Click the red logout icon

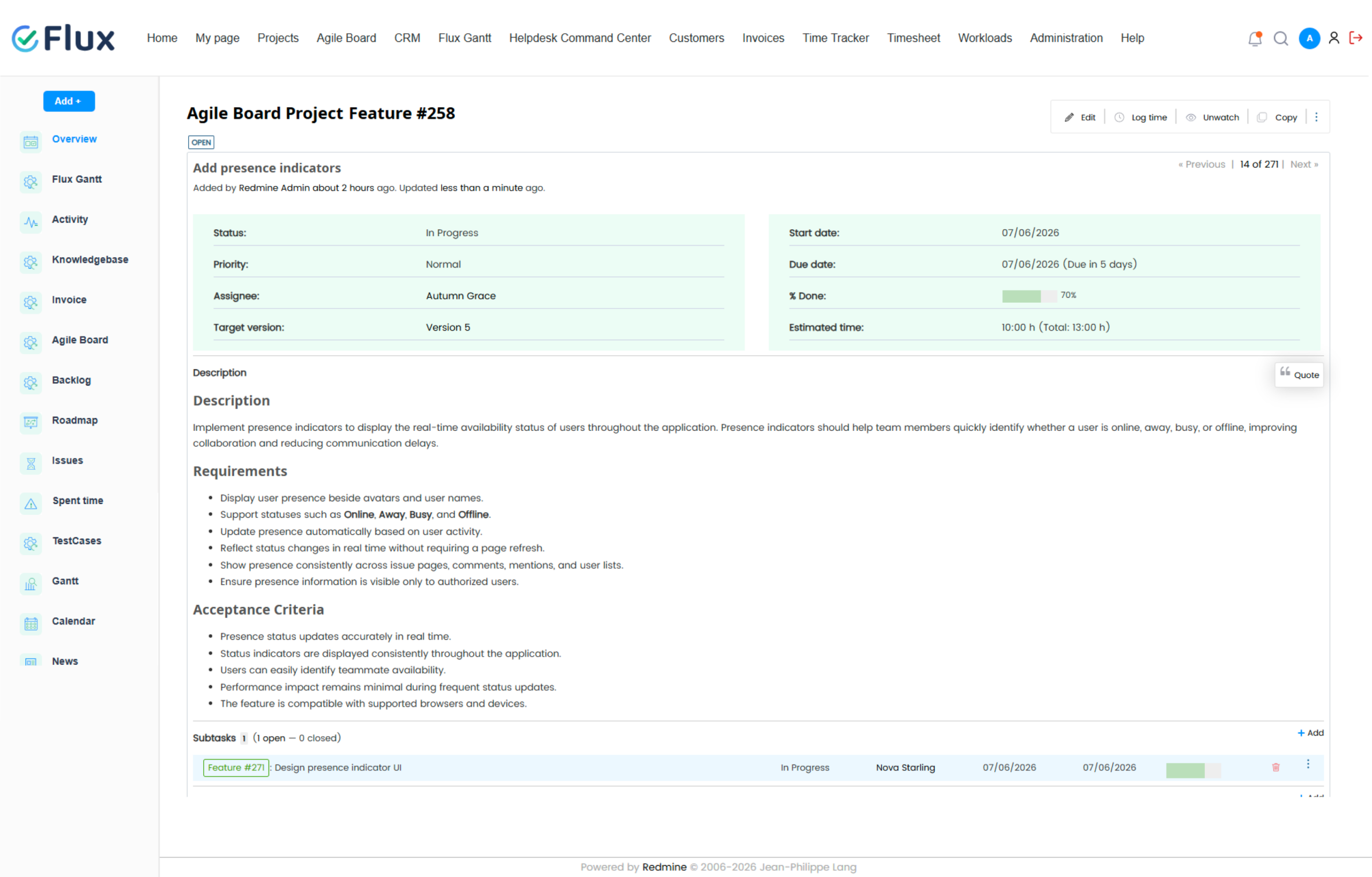click(x=1355, y=38)
